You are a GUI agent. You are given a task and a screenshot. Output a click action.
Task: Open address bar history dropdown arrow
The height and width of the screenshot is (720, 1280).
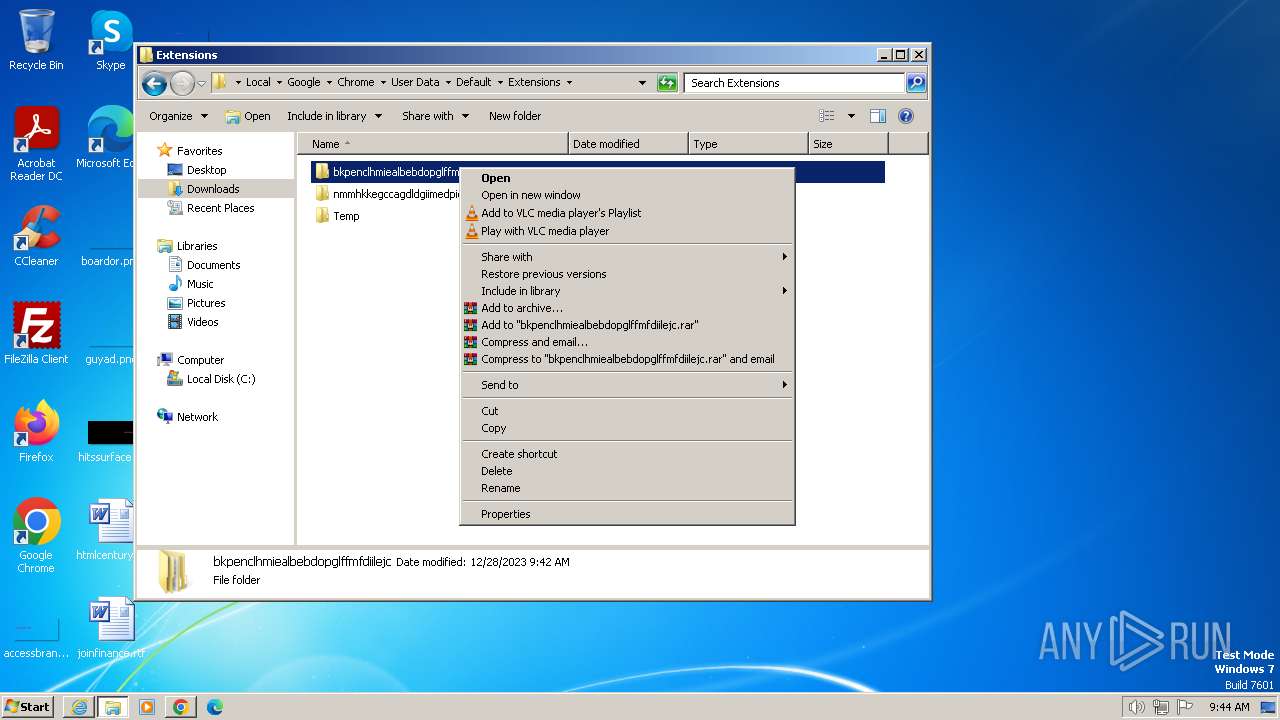pos(642,83)
